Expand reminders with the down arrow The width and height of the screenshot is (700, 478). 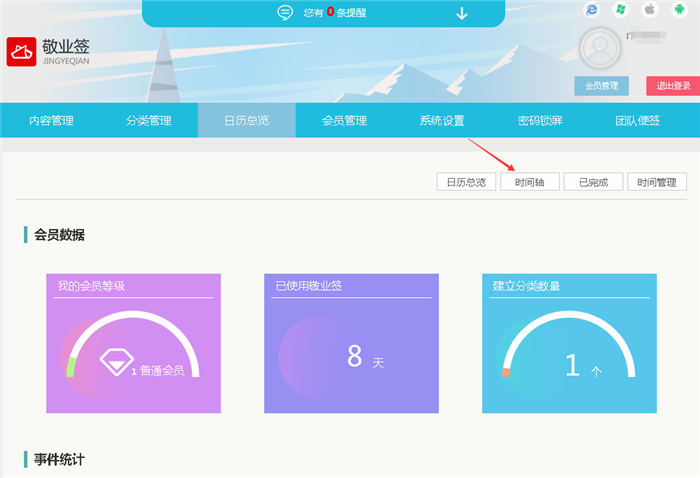pos(462,13)
